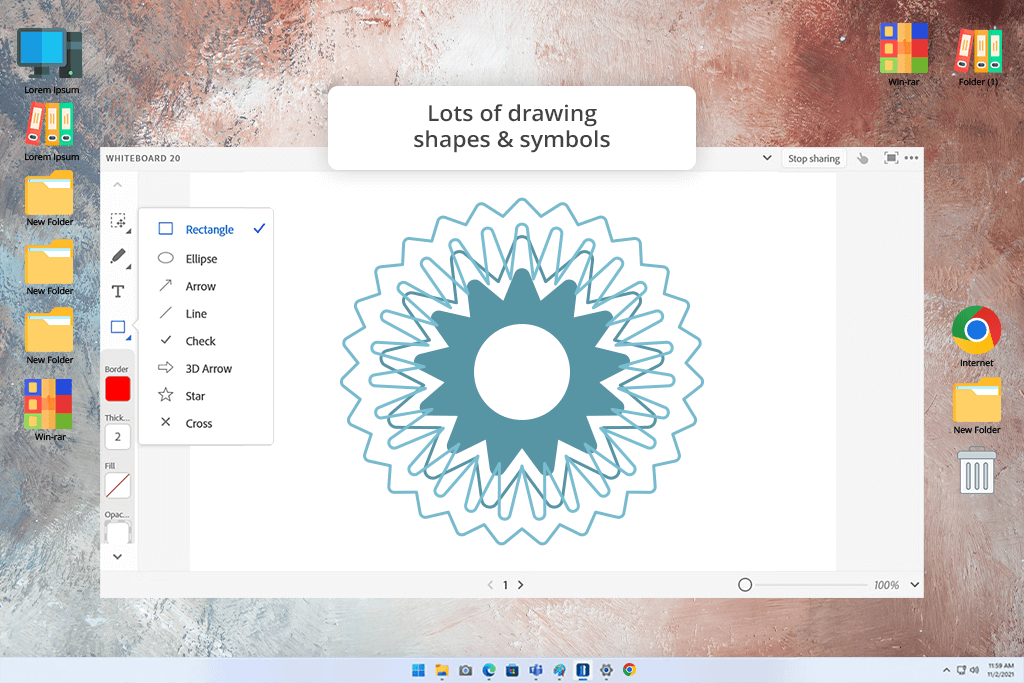Choose Cross from the shapes menu
Image resolution: width=1024 pixels, height=683 pixels.
(x=206, y=423)
